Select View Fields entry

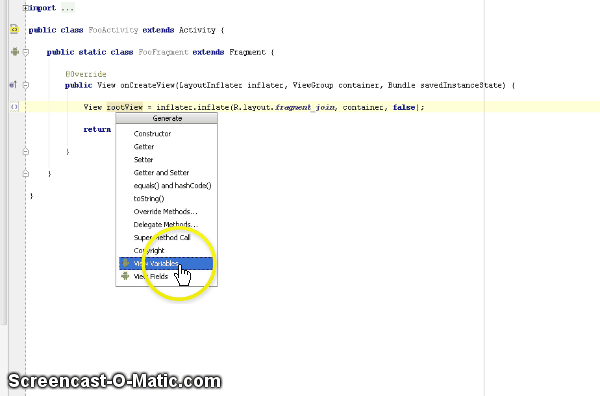tap(151, 277)
